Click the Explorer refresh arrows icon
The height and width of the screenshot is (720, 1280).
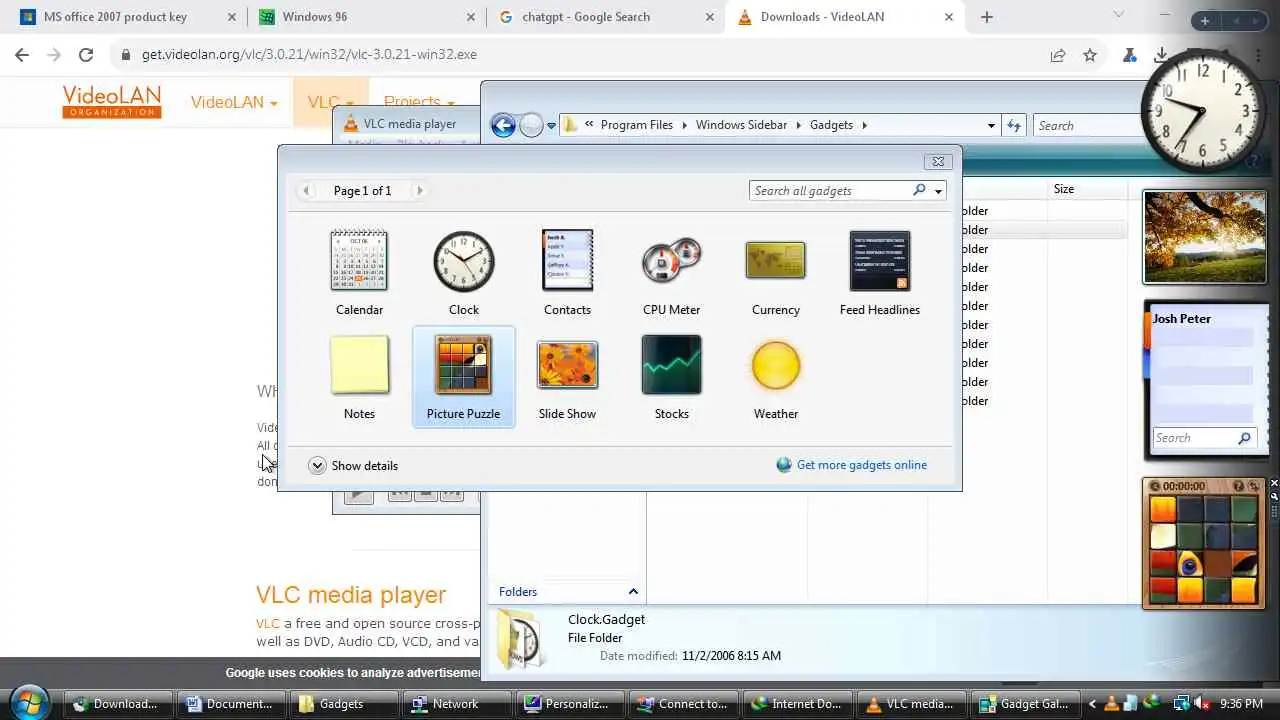click(1014, 125)
